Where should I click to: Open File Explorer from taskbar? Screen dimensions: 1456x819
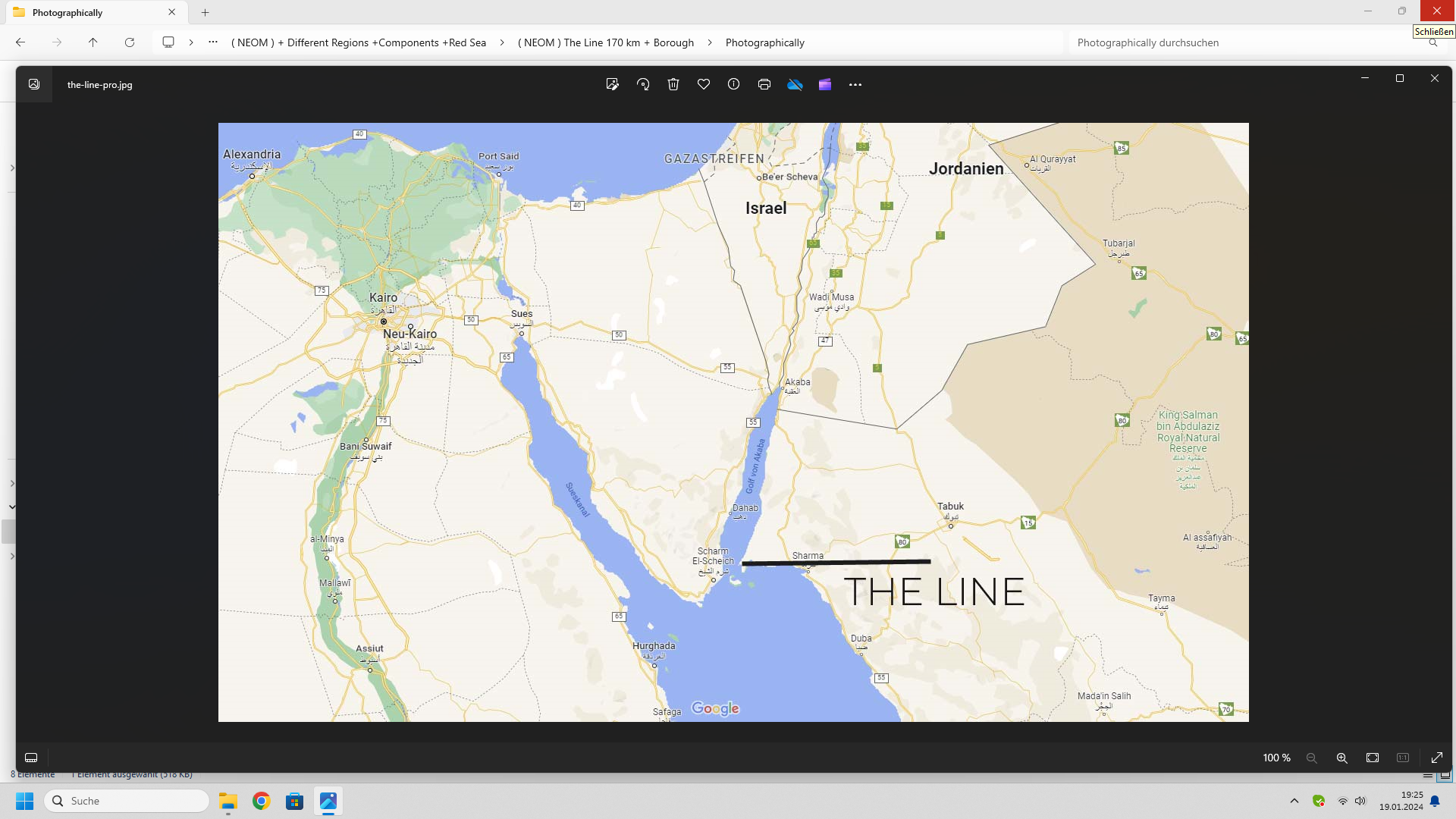[228, 801]
